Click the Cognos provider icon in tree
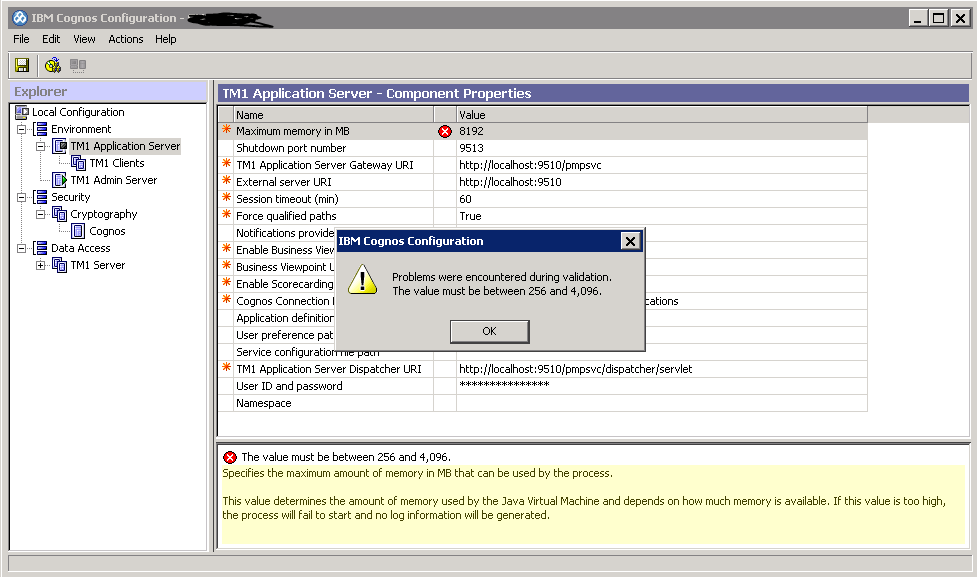This screenshot has height=577, width=977. (x=79, y=231)
